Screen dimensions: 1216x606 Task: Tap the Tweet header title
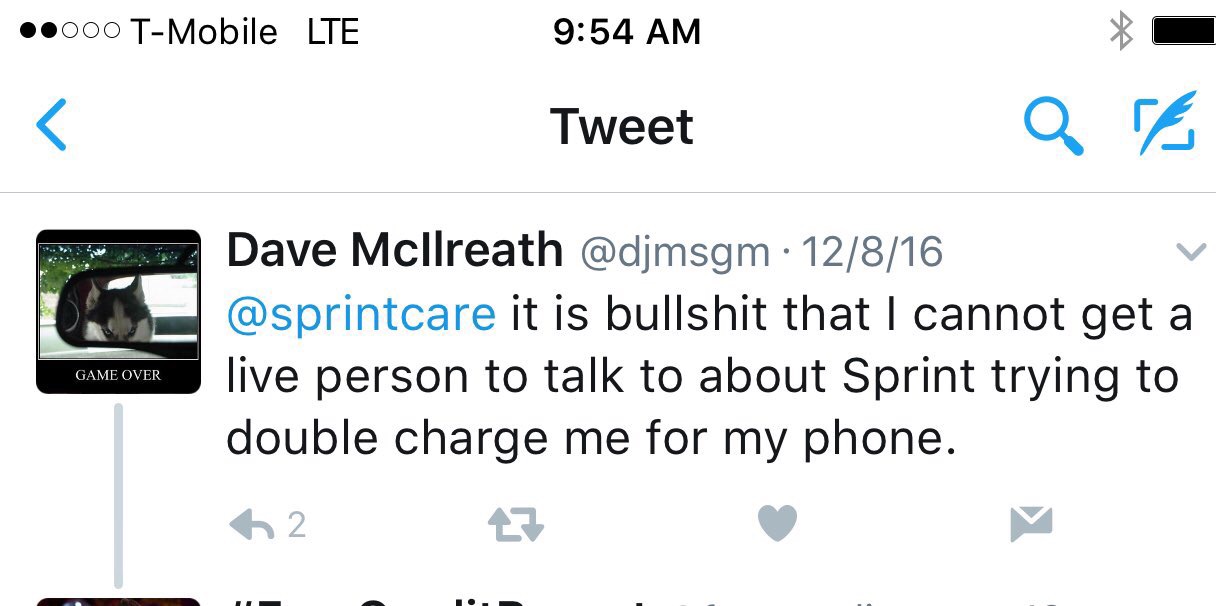622,127
